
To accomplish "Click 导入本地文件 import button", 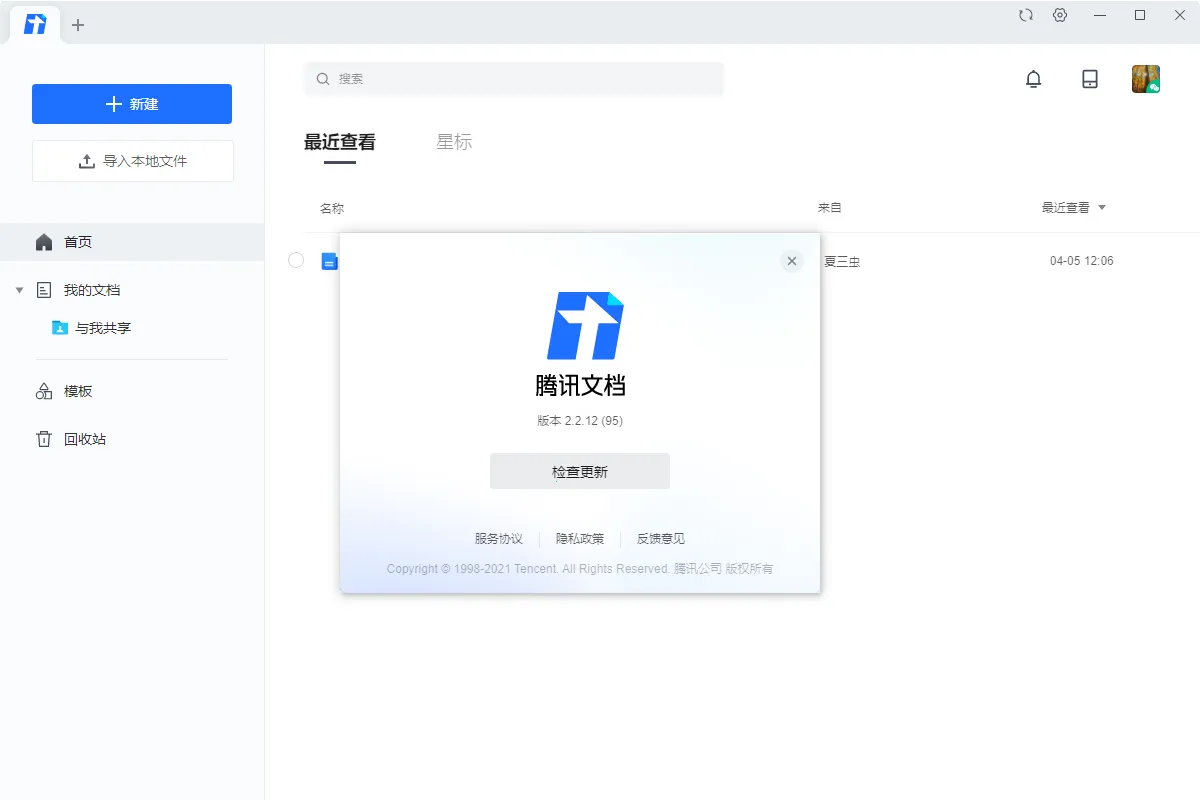I will click(x=133, y=161).
